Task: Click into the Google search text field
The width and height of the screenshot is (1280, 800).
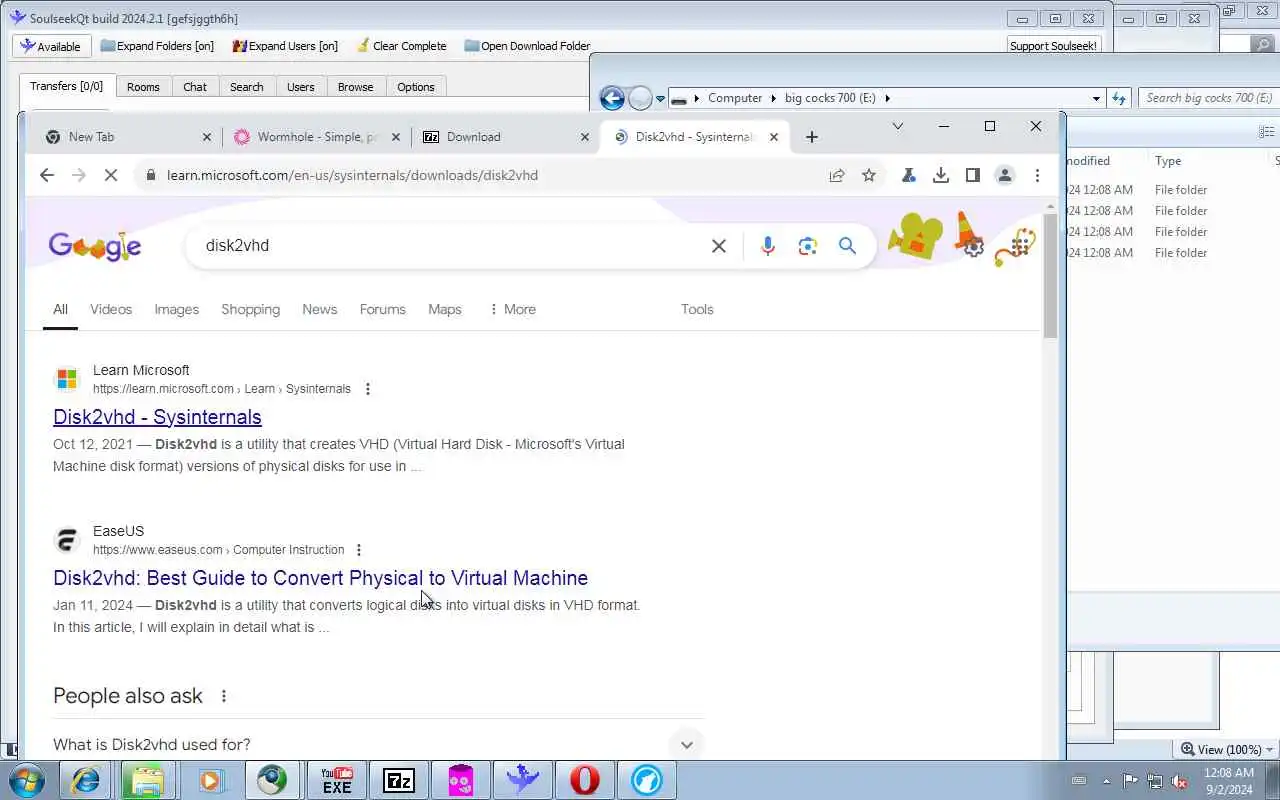Action: [x=450, y=246]
